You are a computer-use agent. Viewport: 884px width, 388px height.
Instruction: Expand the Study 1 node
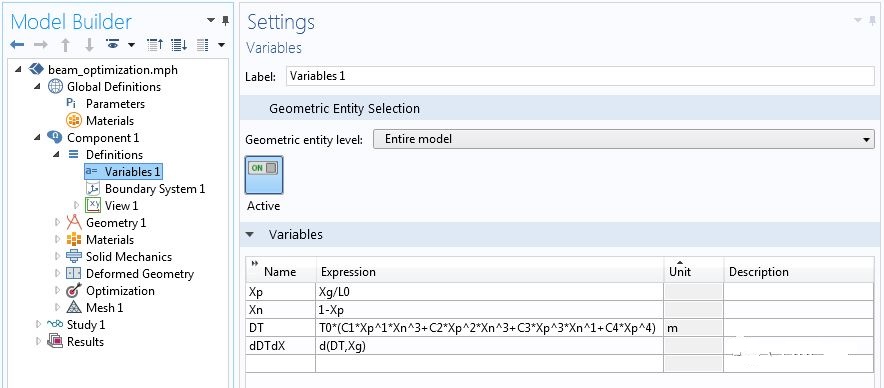(x=38, y=324)
